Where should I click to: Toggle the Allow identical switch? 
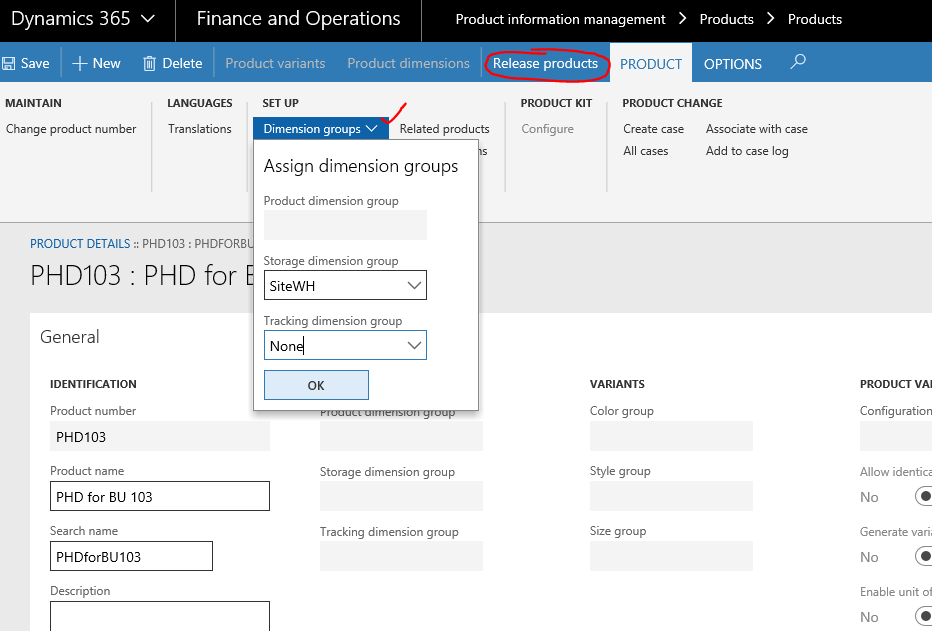pos(924,497)
